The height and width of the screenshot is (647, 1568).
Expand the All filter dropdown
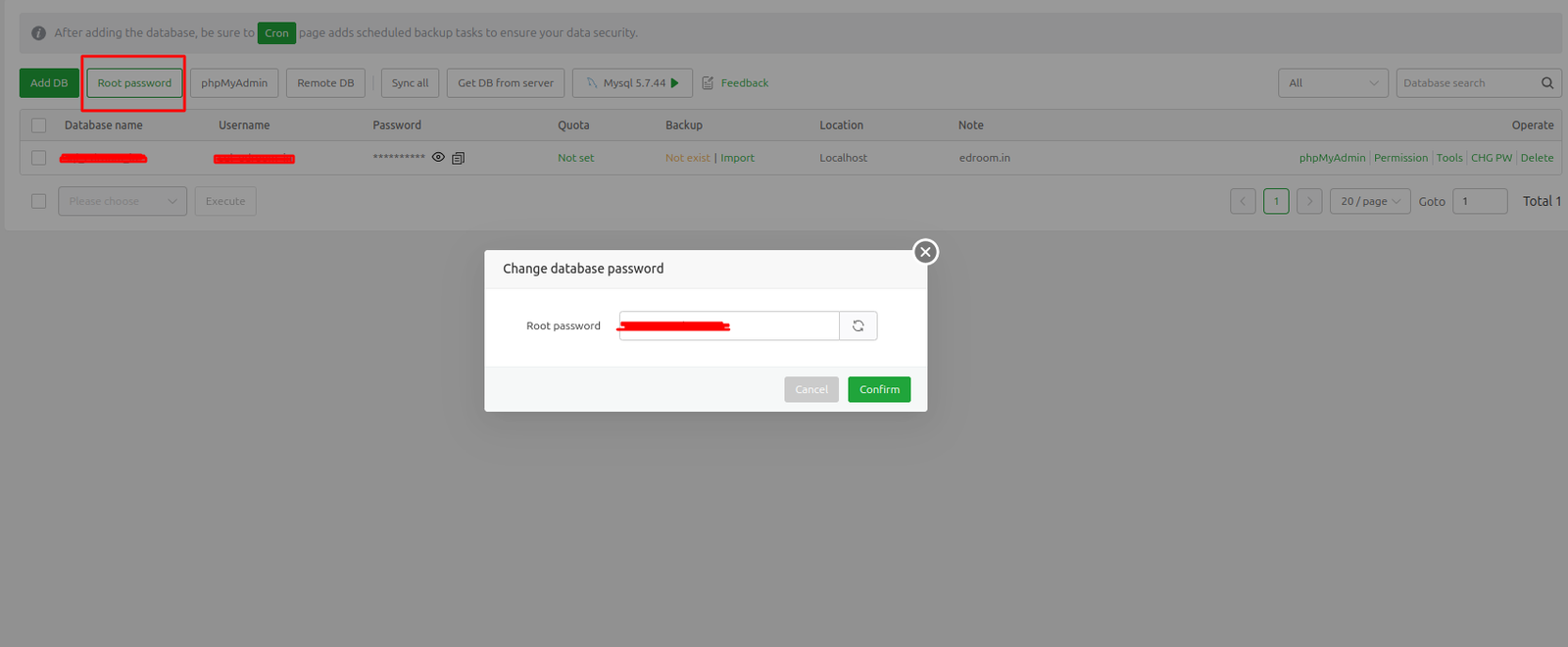(x=1333, y=83)
